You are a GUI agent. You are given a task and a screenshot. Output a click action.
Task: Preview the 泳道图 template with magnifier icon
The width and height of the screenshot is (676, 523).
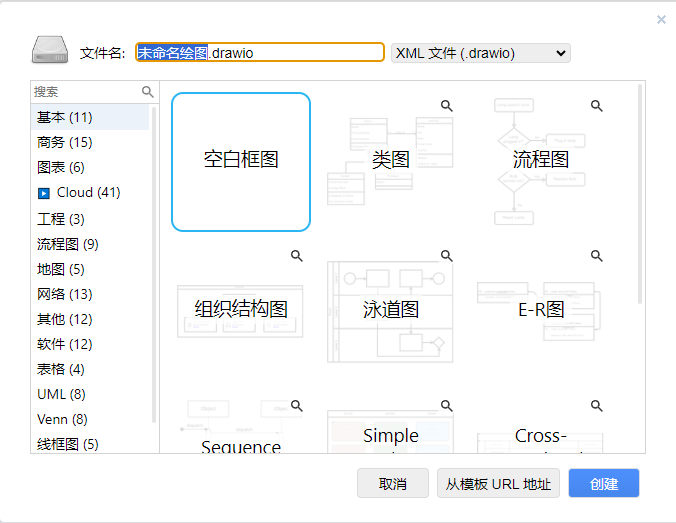coord(447,256)
